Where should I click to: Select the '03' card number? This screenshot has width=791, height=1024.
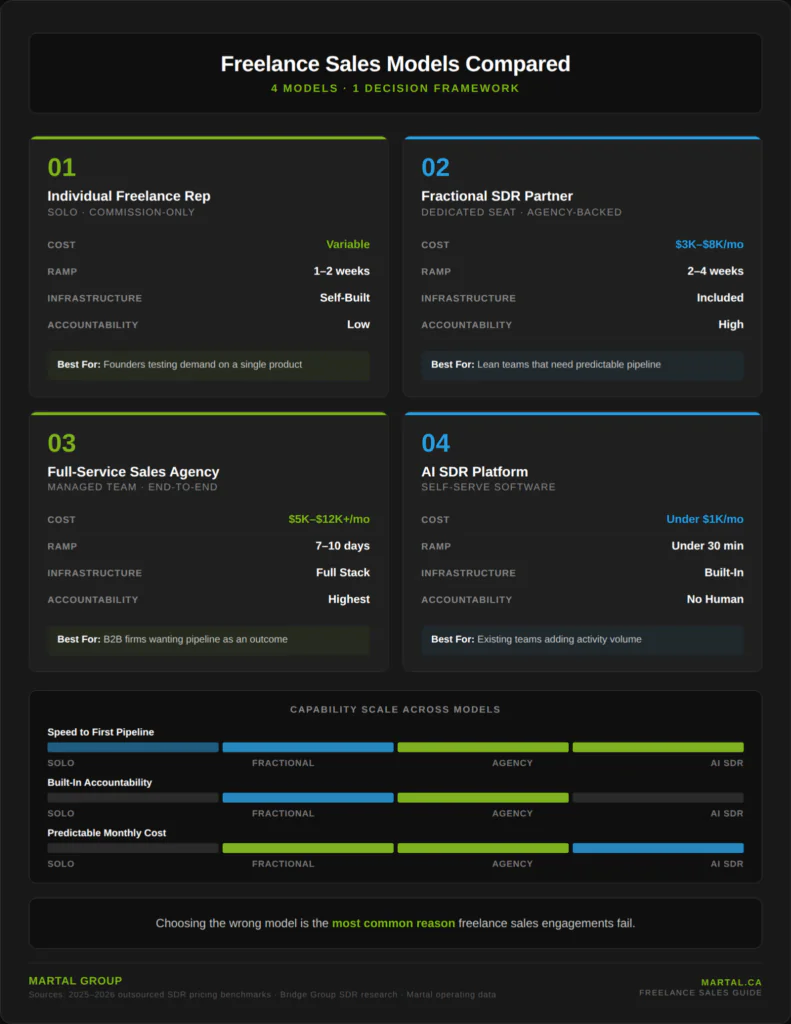coord(61,443)
